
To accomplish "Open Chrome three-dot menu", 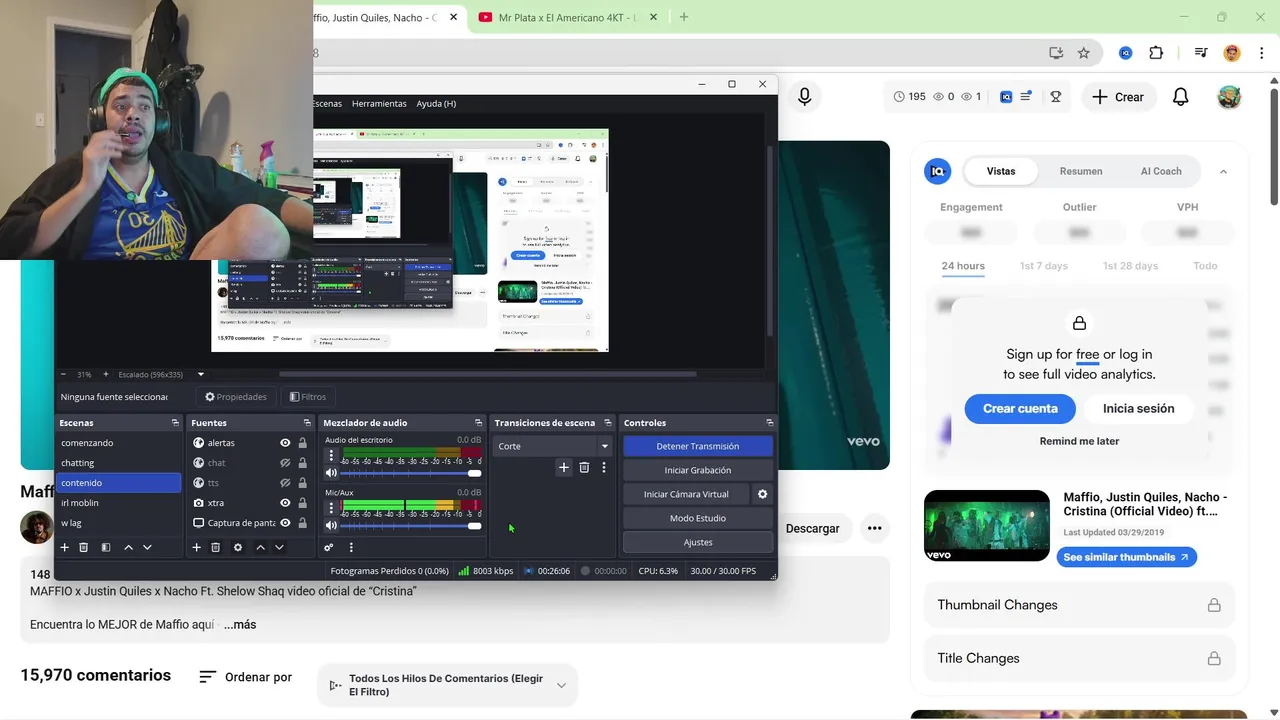I will click(x=1261, y=53).
